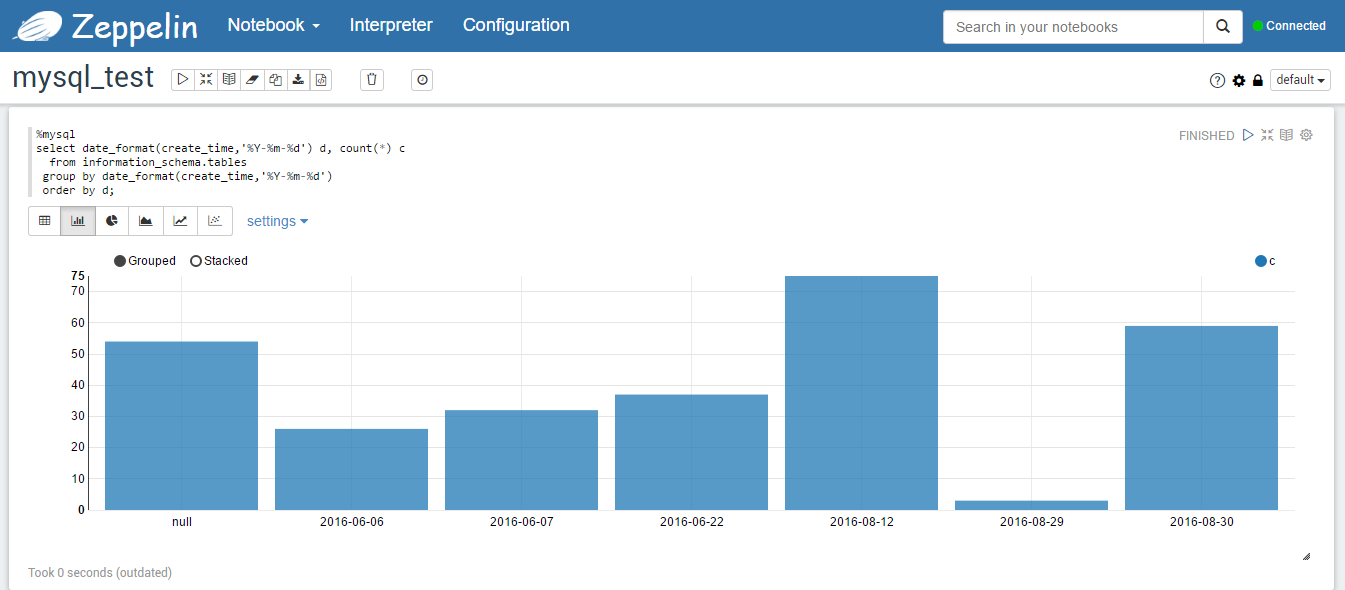Select the bar chart view
This screenshot has width=1345, height=590.
(78, 221)
